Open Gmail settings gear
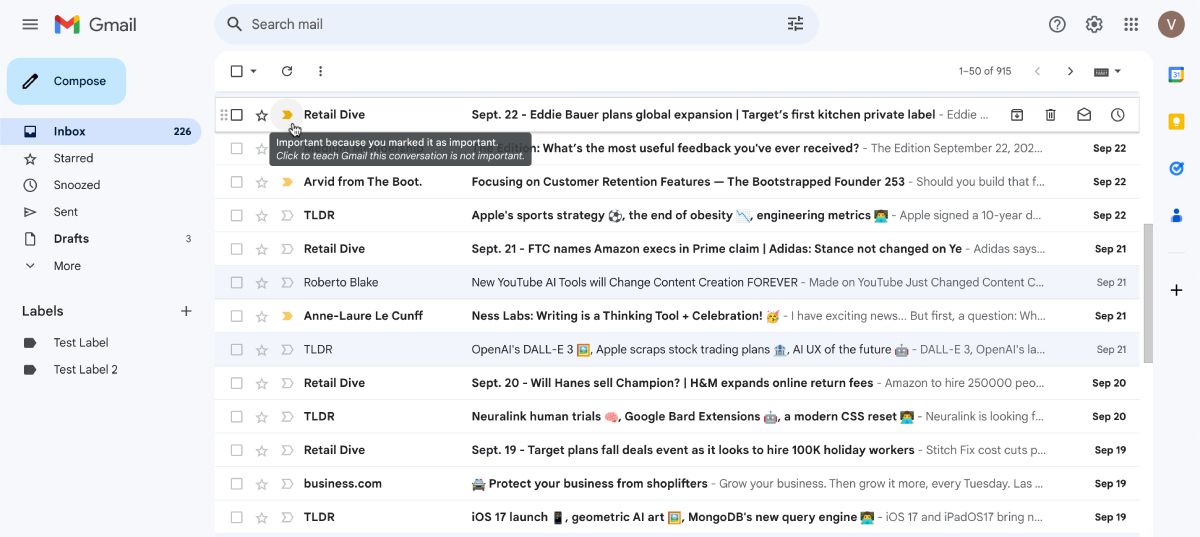The width and height of the screenshot is (1200, 537). click(1094, 24)
